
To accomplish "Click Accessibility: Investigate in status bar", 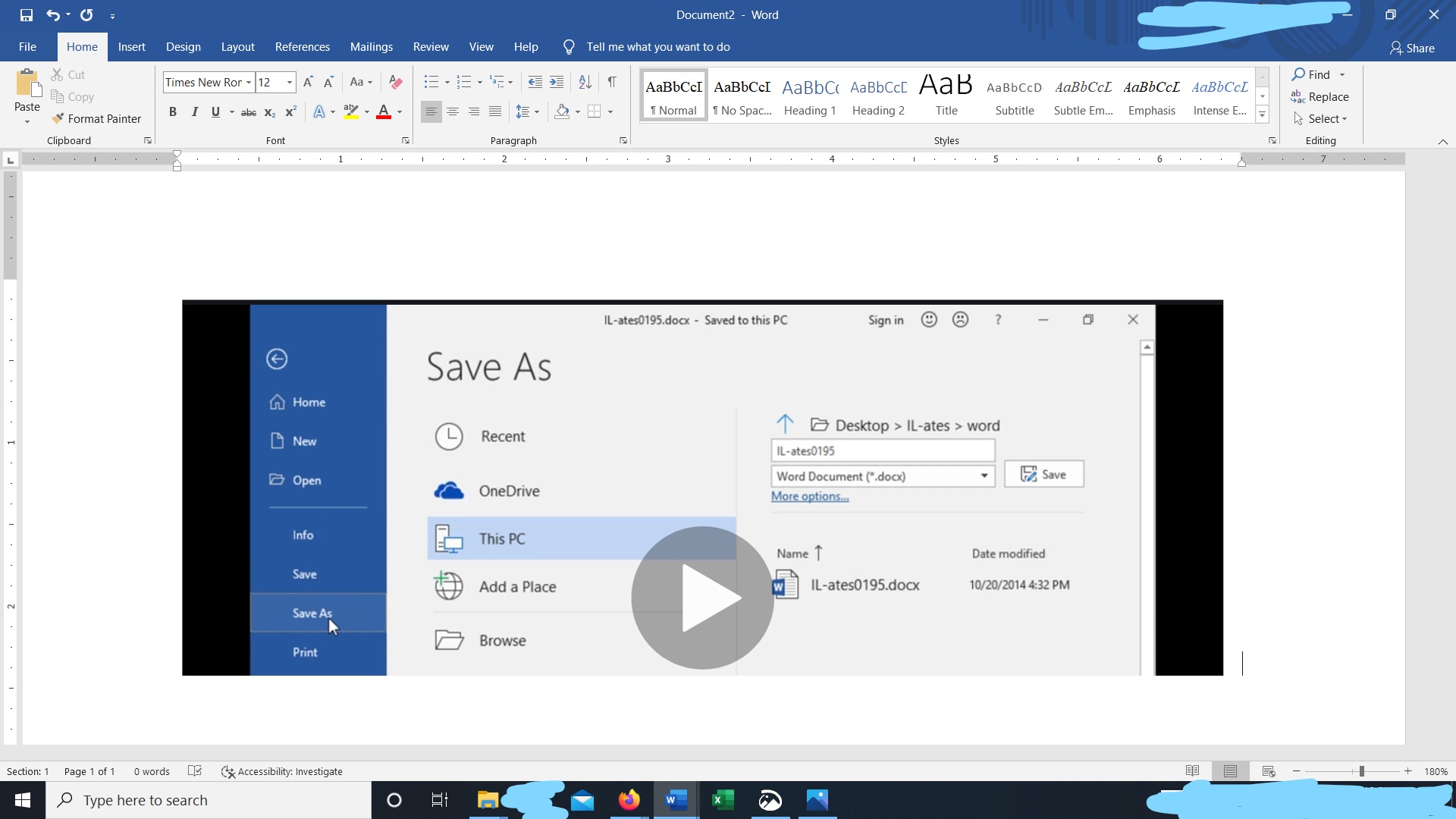I will pos(282,771).
